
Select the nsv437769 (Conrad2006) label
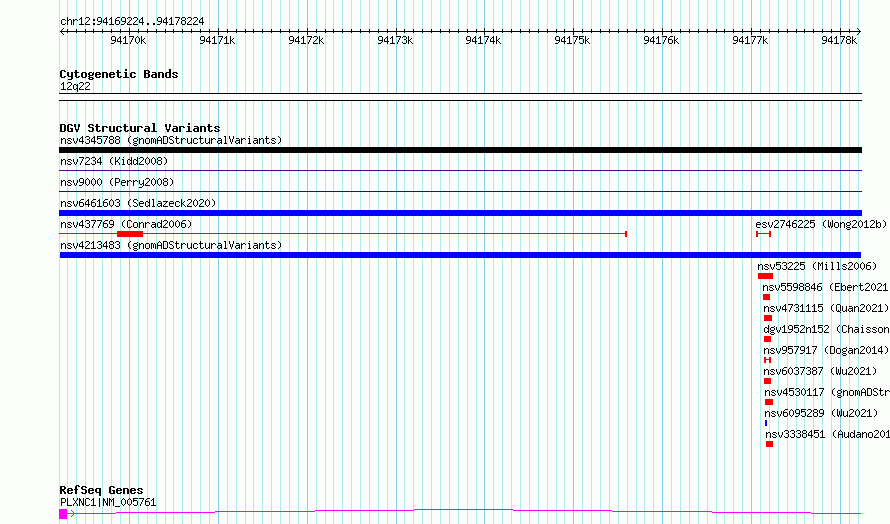pos(126,224)
